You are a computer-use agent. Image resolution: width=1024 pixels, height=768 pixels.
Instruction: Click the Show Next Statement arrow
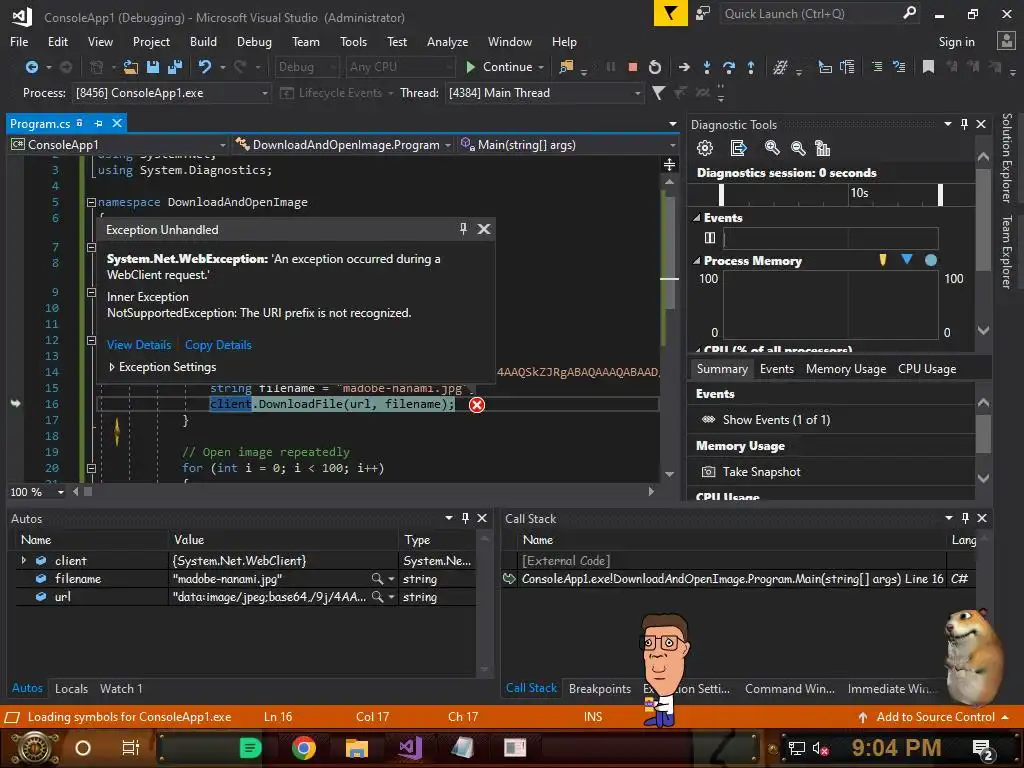point(684,67)
